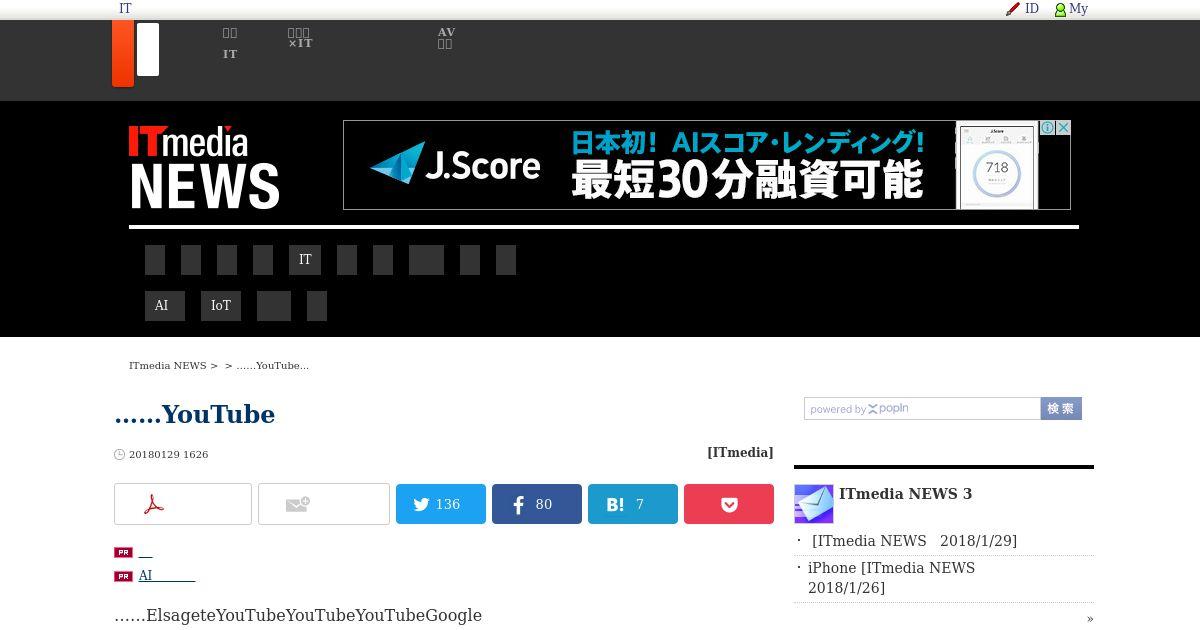The width and height of the screenshot is (1200, 630).
Task: Click the ID link at top right
Action: (1032, 9)
